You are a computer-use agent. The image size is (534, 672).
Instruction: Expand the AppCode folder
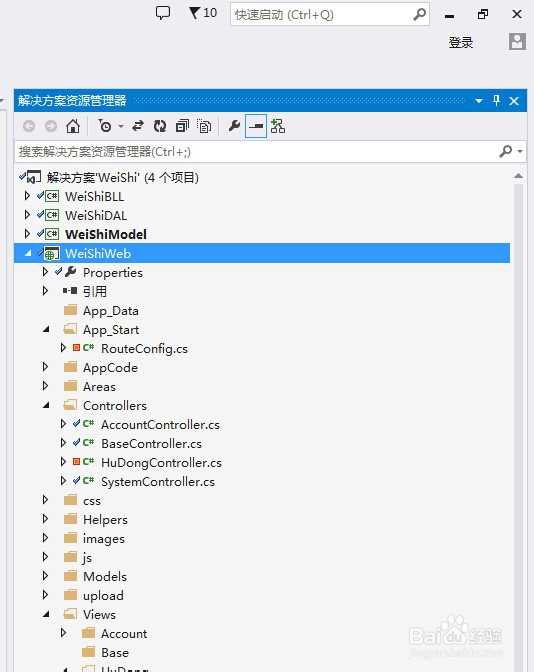[x=45, y=367]
